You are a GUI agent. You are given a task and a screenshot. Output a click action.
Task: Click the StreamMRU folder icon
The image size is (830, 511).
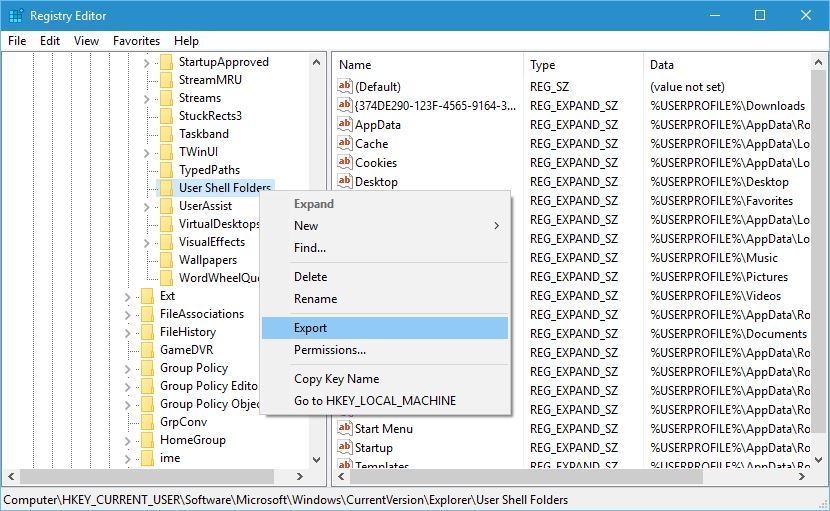tap(166, 80)
